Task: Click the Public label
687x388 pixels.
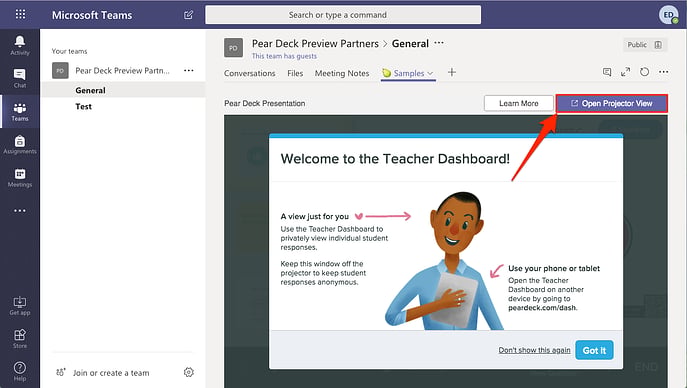Action: pyautogui.click(x=637, y=45)
